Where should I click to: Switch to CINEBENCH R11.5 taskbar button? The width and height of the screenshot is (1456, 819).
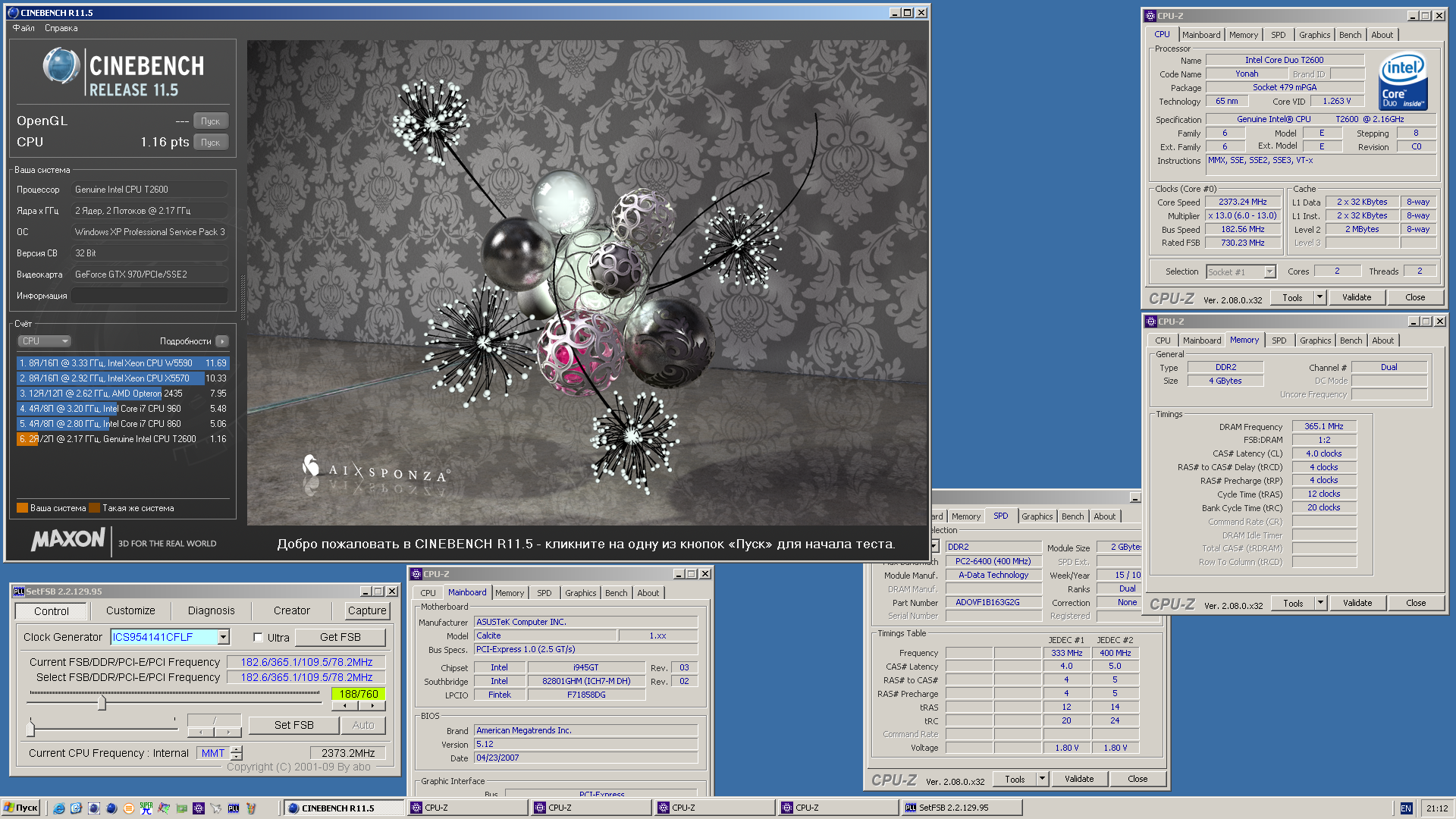click(344, 808)
